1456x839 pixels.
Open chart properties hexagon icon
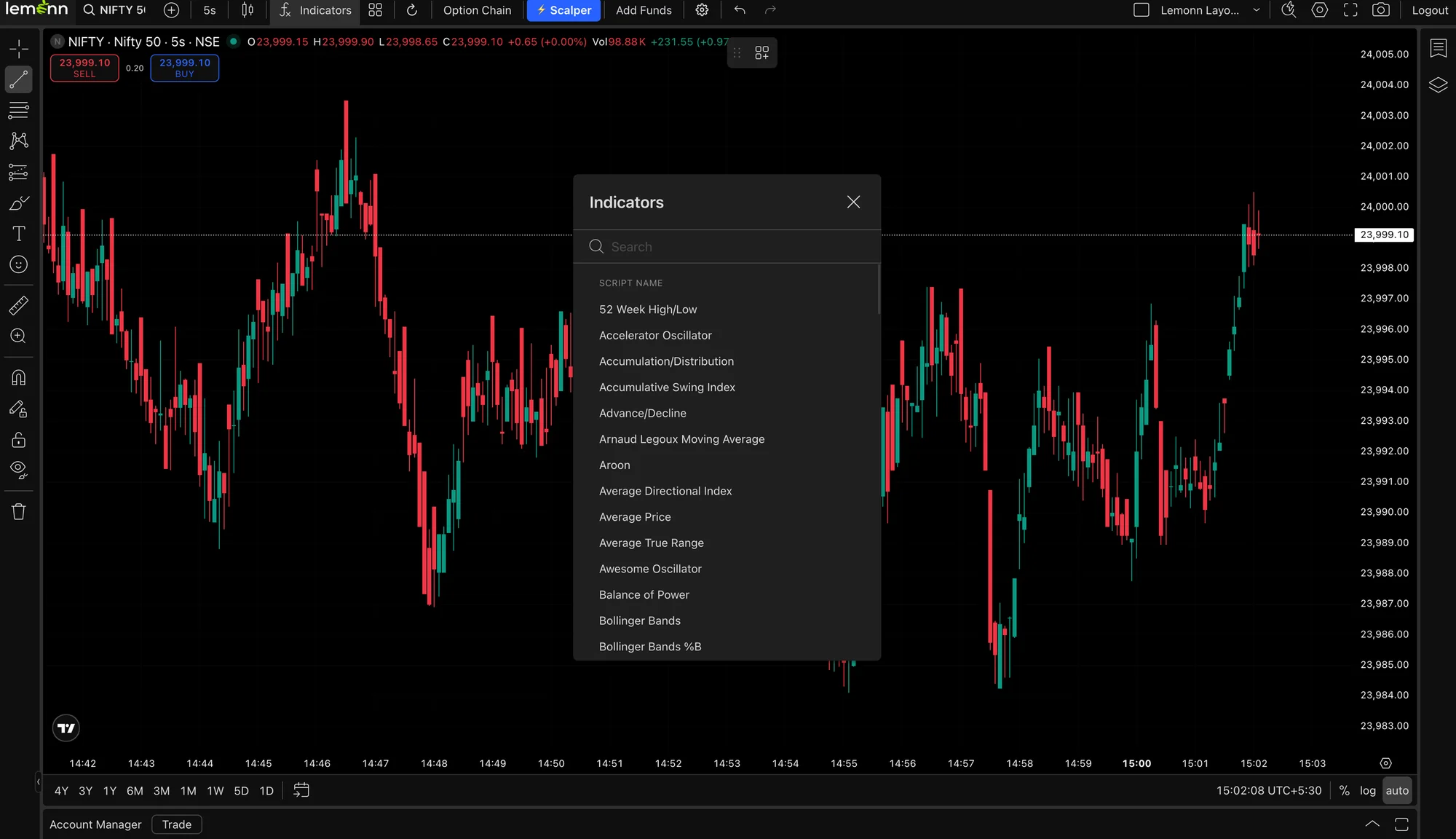(x=1320, y=10)
